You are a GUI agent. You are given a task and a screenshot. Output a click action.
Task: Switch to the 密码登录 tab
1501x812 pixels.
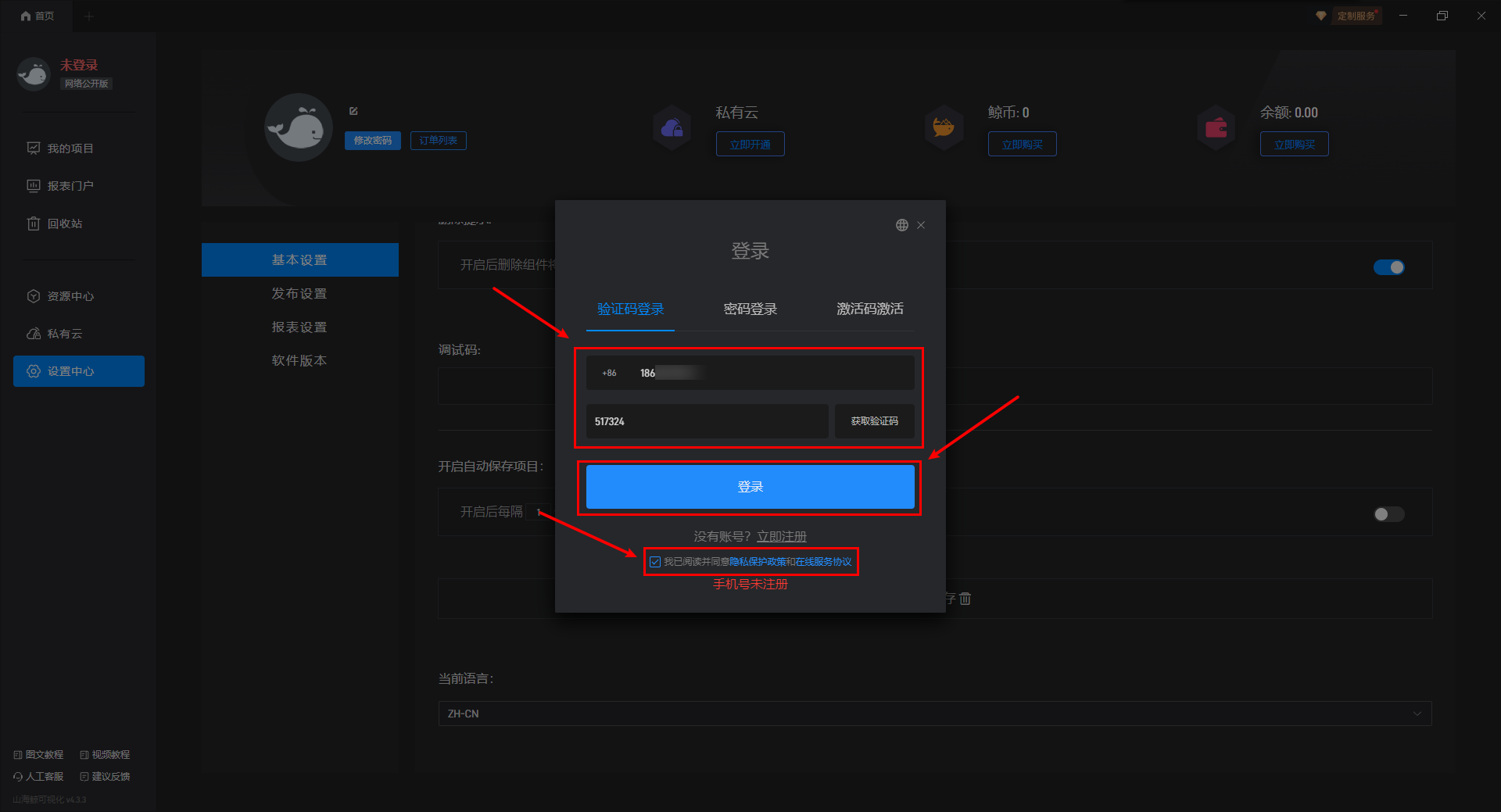tap(750, 309)
